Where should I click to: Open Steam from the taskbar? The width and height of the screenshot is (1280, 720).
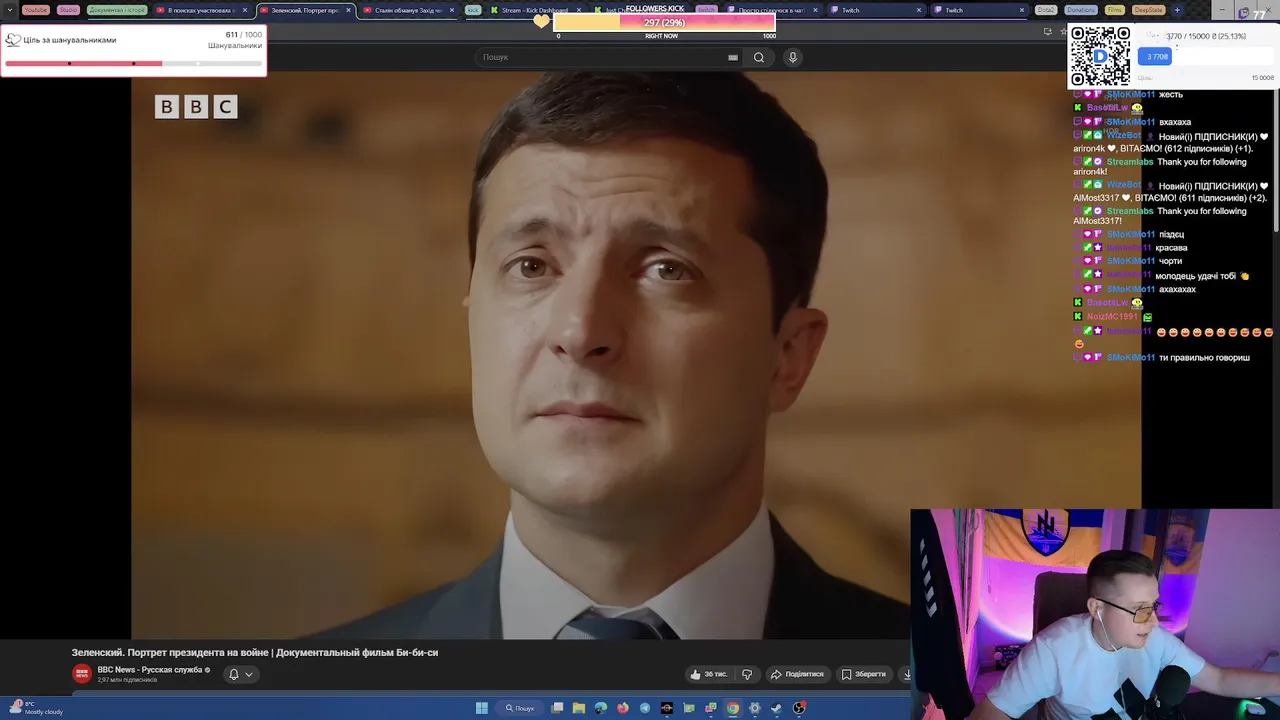point(777,708)
